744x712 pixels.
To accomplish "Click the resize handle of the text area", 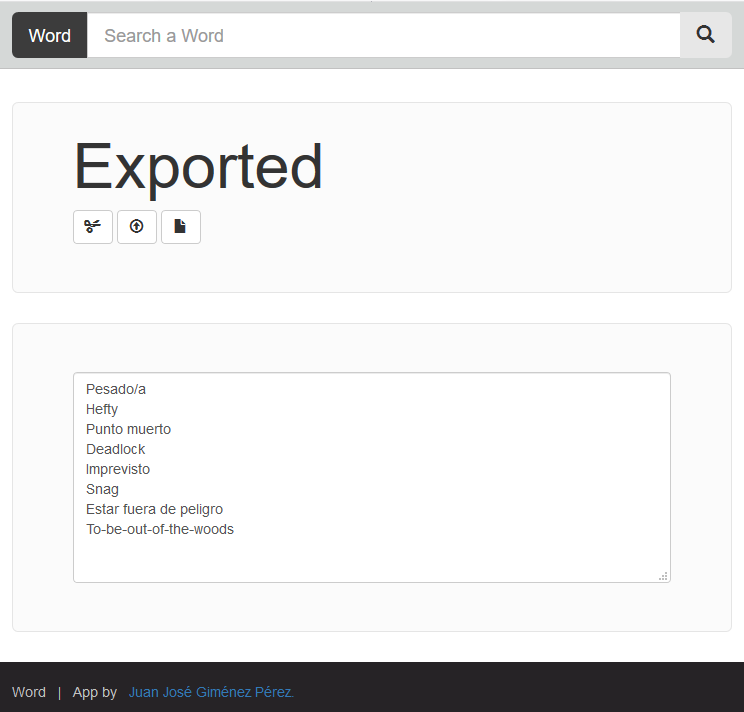I will 663,575.
